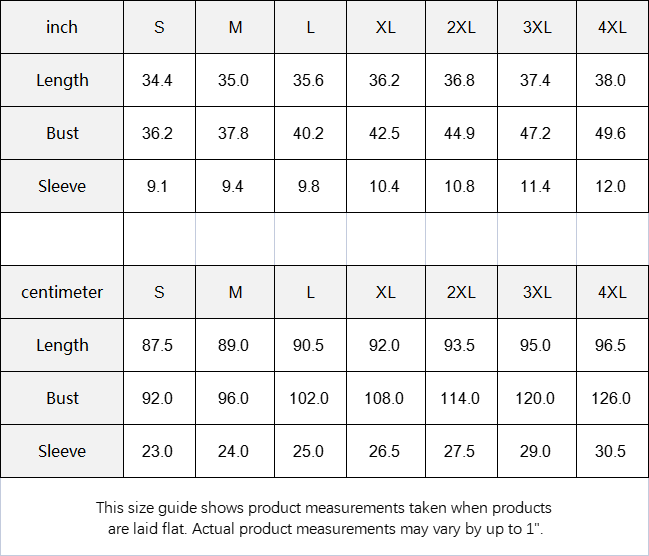649x556 pixels.
Task: Click the 37.4 length value for 3XL
Action: pos(535,80)
